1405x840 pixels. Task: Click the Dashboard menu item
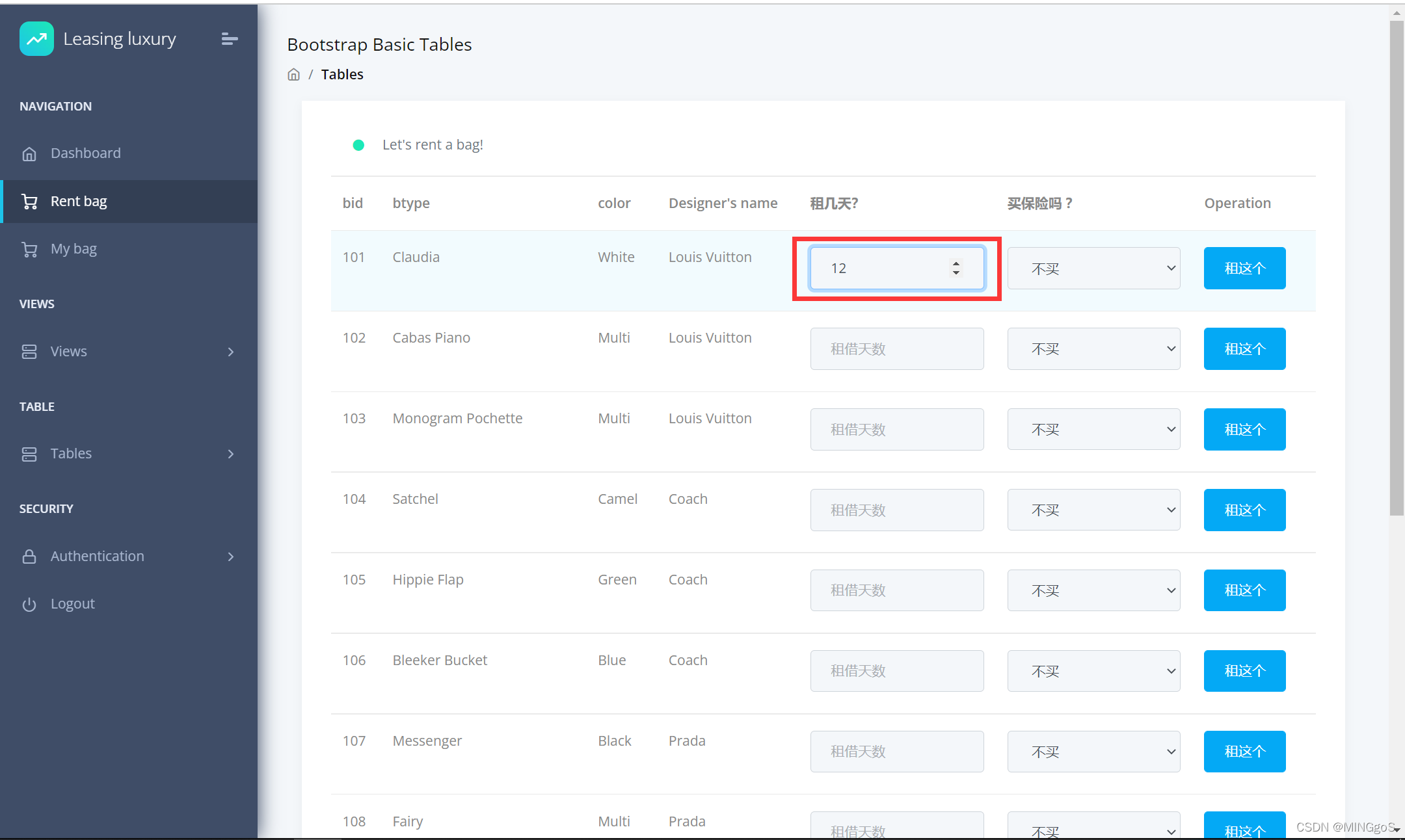pos(86,152)
